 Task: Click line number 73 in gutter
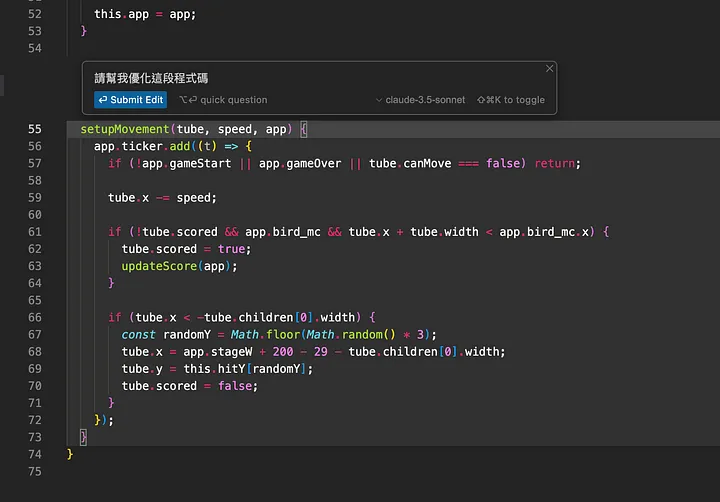[x=35, y=437]
